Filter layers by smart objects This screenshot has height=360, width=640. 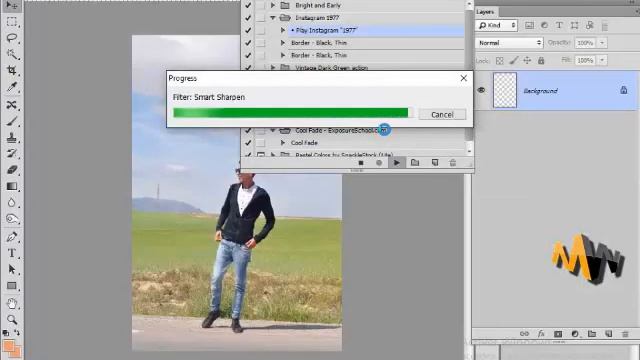[590, 25]
